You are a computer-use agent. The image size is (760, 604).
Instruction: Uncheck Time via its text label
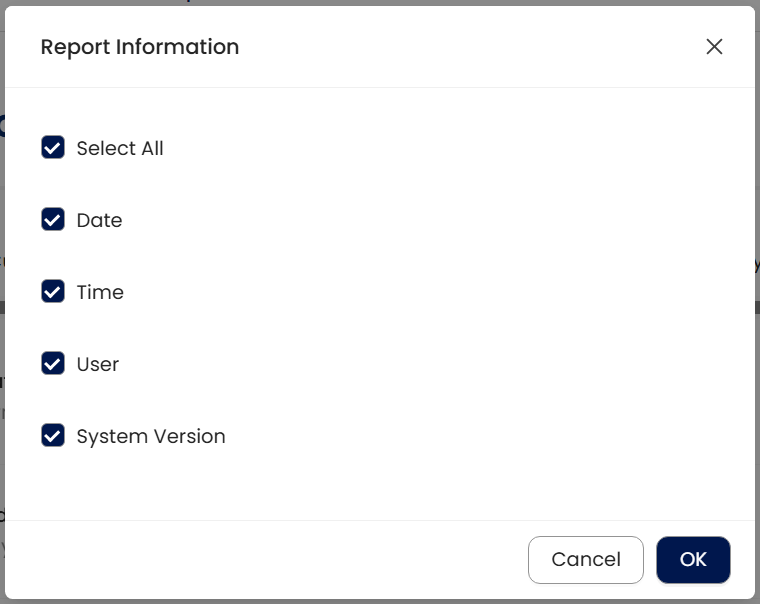point(100,292)
